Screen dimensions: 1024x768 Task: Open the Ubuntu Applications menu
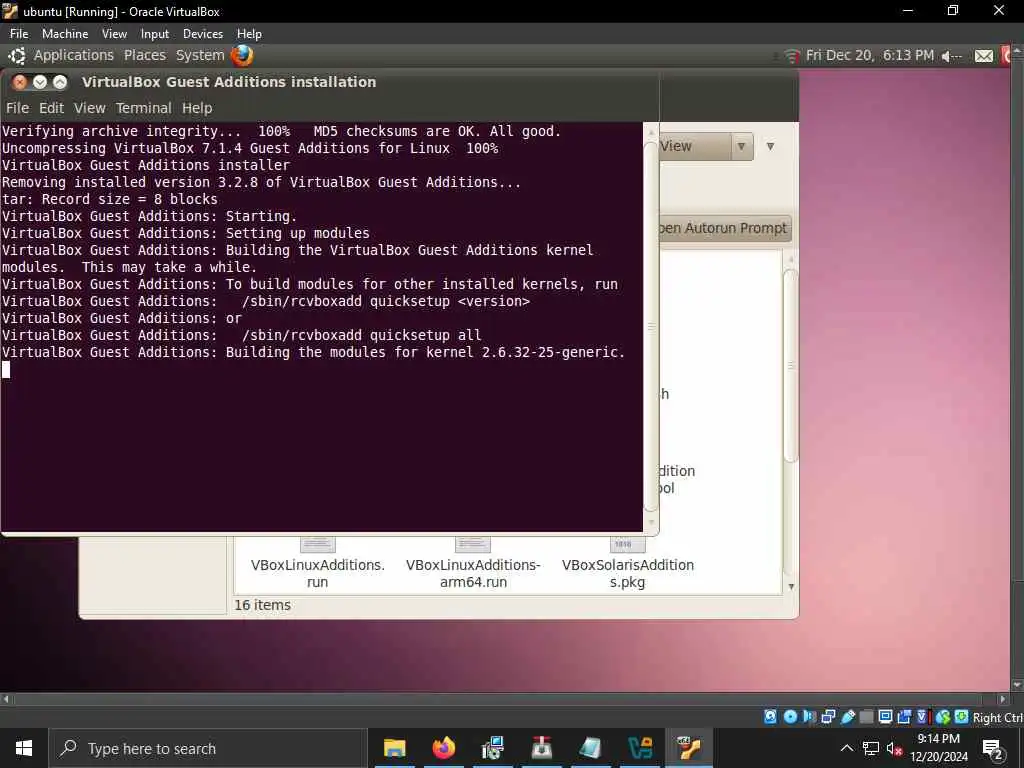[x=74, y=55]
